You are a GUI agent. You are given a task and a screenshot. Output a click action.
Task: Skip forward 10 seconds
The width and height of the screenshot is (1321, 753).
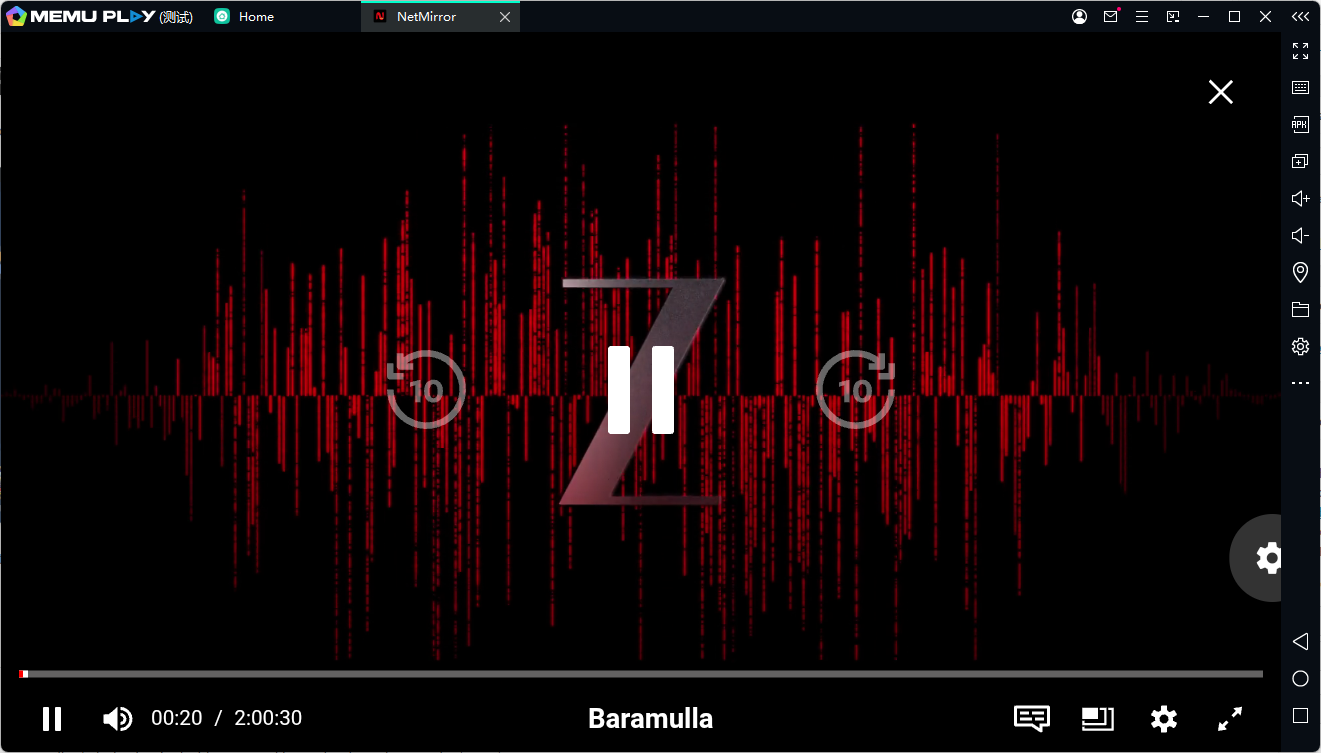pos(855,389)
